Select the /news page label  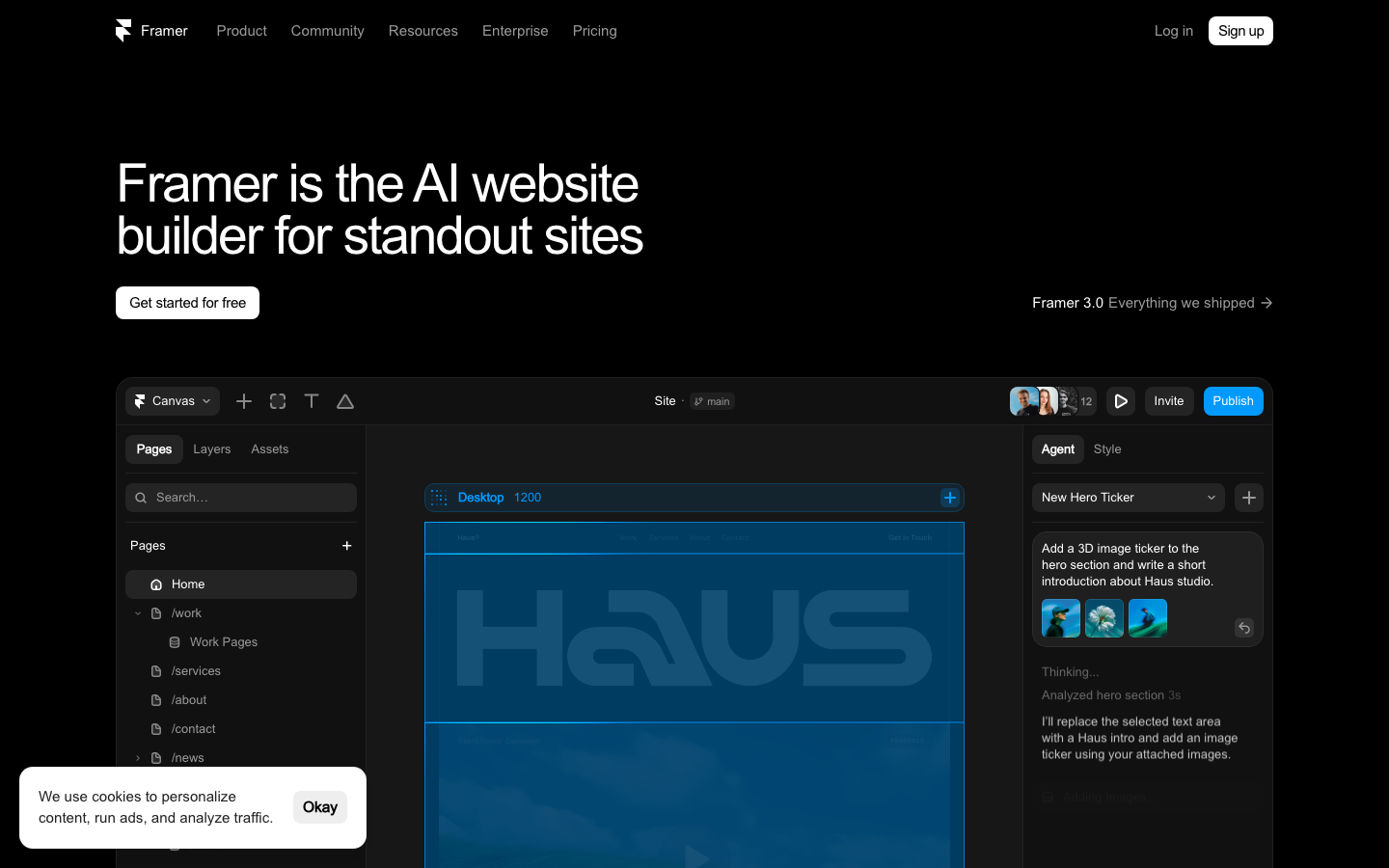pos(188,758)
